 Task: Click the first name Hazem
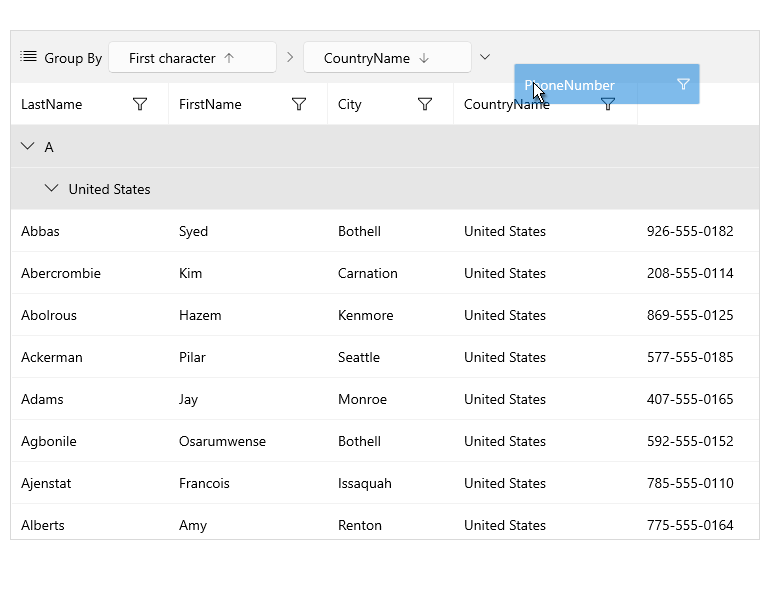point(200,315)
